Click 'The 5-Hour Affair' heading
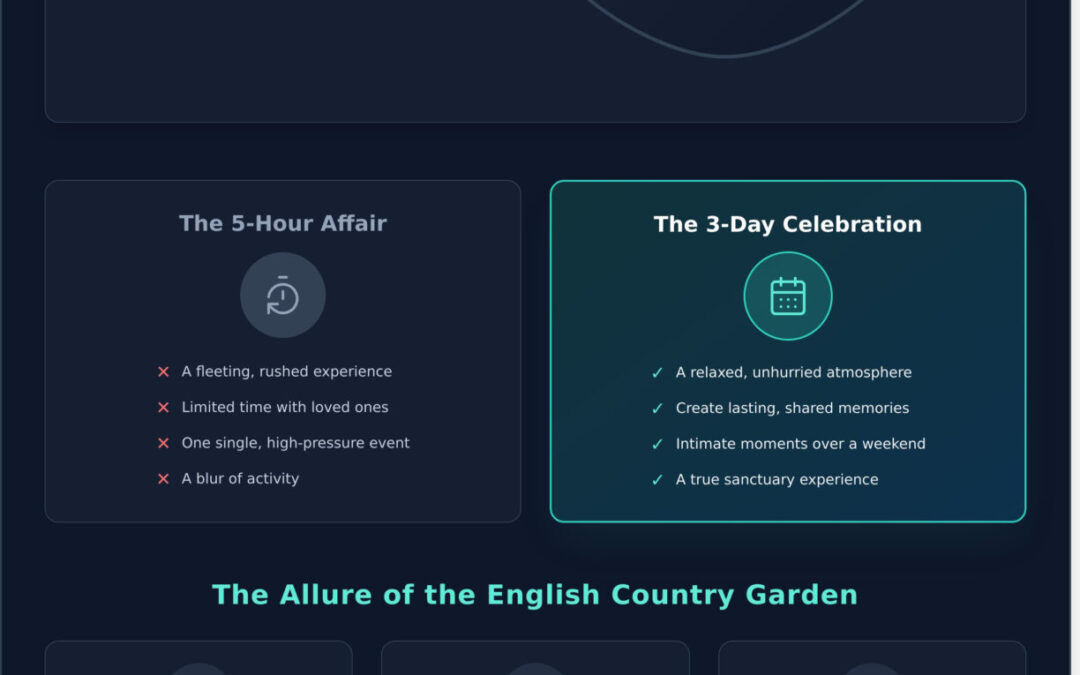Image resolution: width=1080 pixels, height=675 pixels. pos(283,223)
